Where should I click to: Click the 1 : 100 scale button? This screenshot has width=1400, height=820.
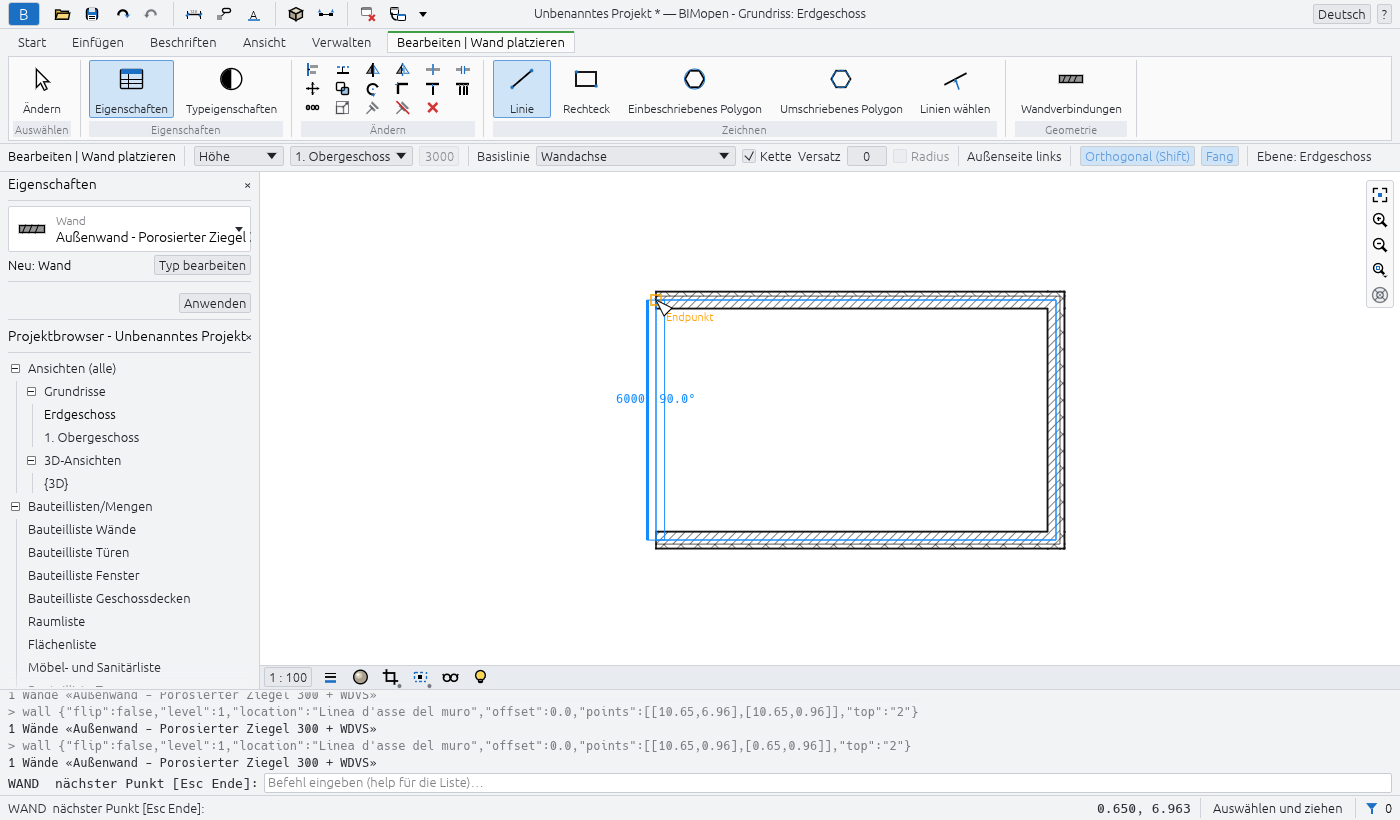click(289, 677)
